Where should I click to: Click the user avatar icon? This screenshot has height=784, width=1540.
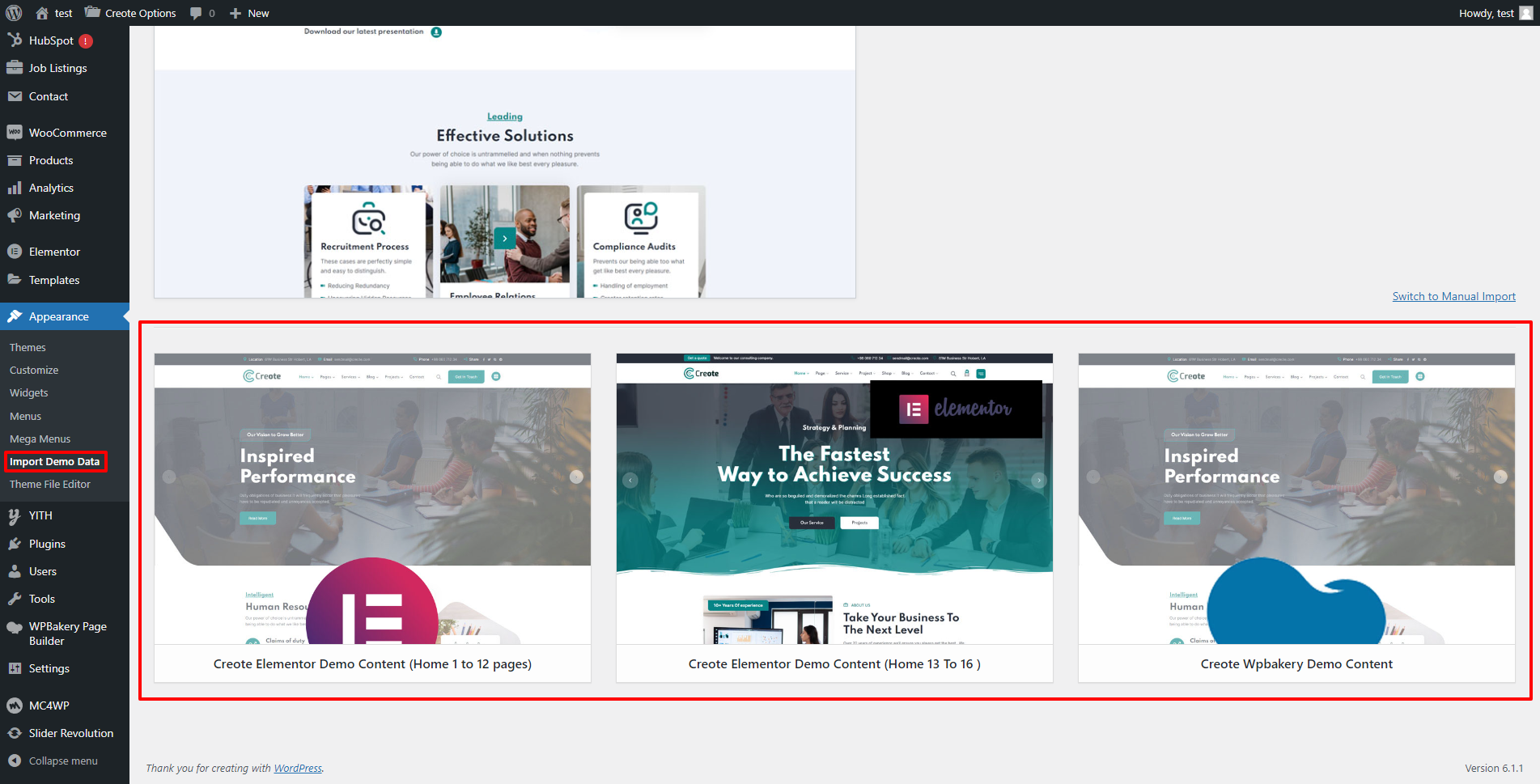coord(1526,13)
